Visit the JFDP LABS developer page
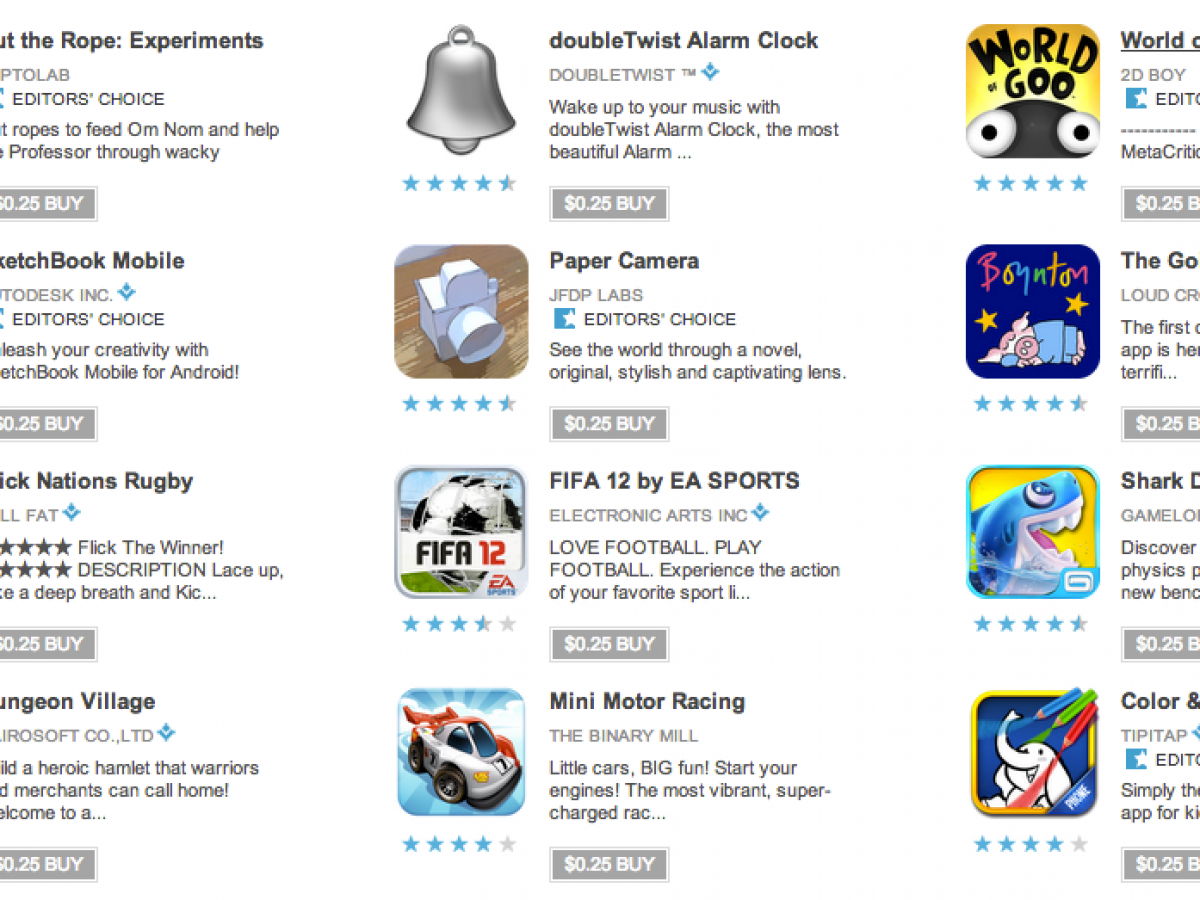Viewport: 1200px width, 900px height. [x=596, y=295]
